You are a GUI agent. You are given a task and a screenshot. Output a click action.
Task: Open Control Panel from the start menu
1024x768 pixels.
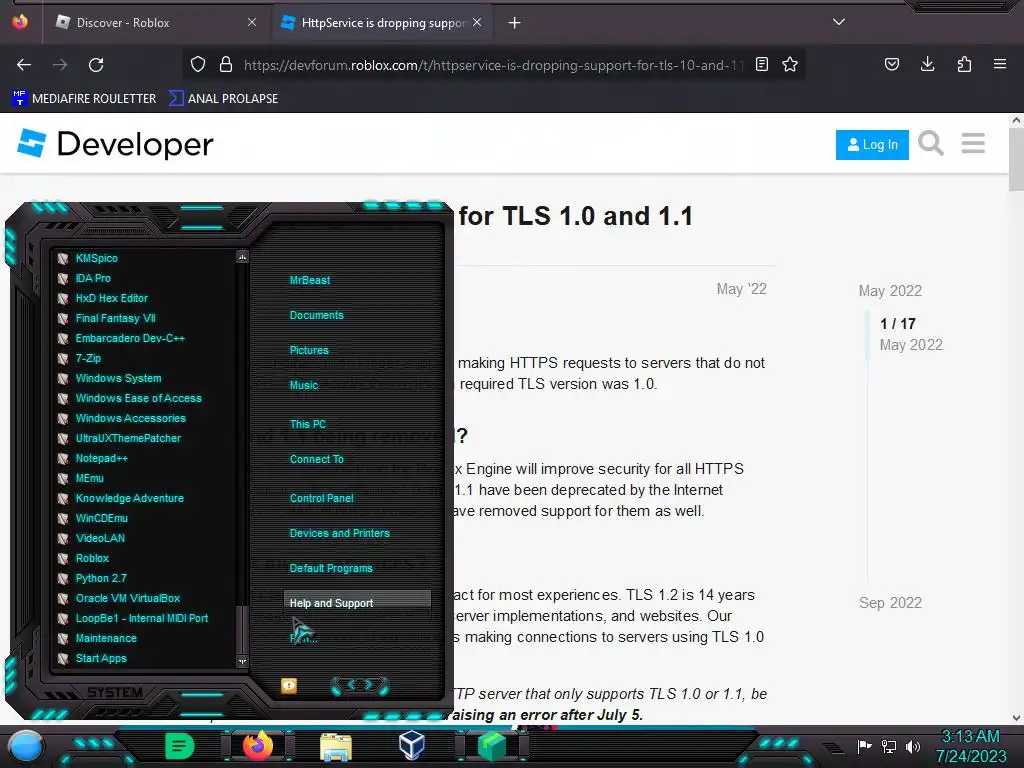click(x=321, y=498)
